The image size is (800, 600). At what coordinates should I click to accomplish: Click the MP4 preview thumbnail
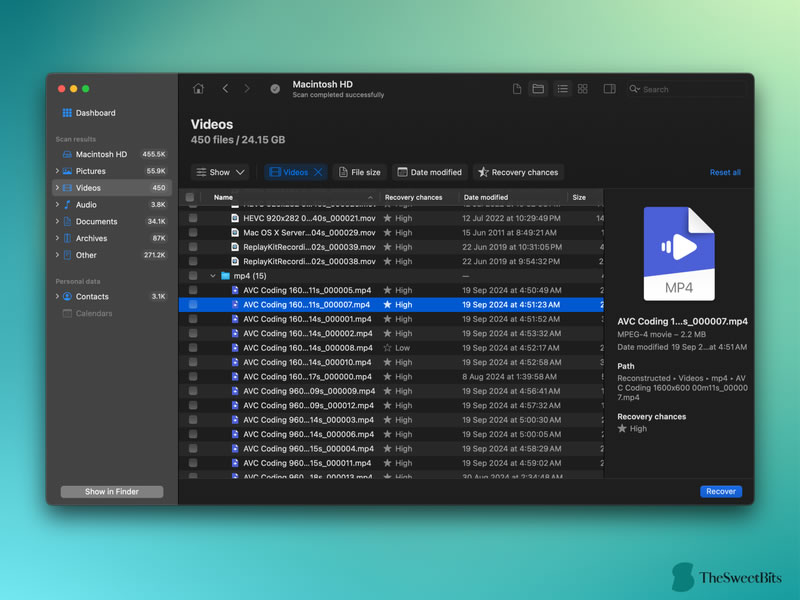pos(679,254)
